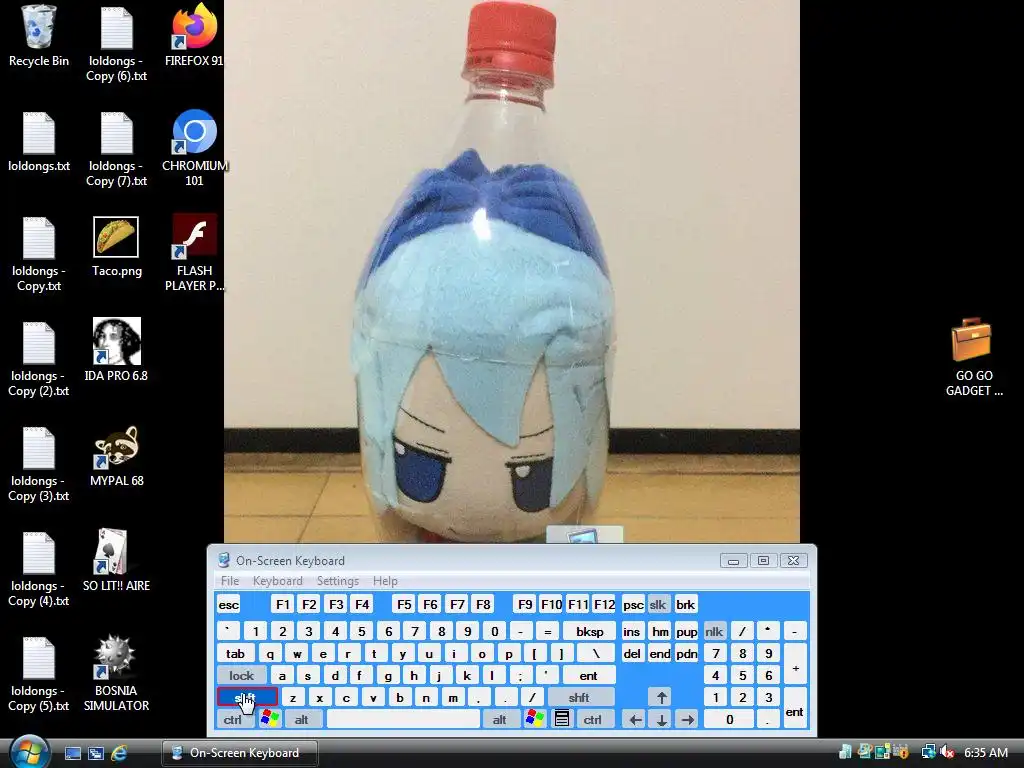Click the down arrow key
The width and height of the screenshot is (1024, 768).
coord(661,720)
